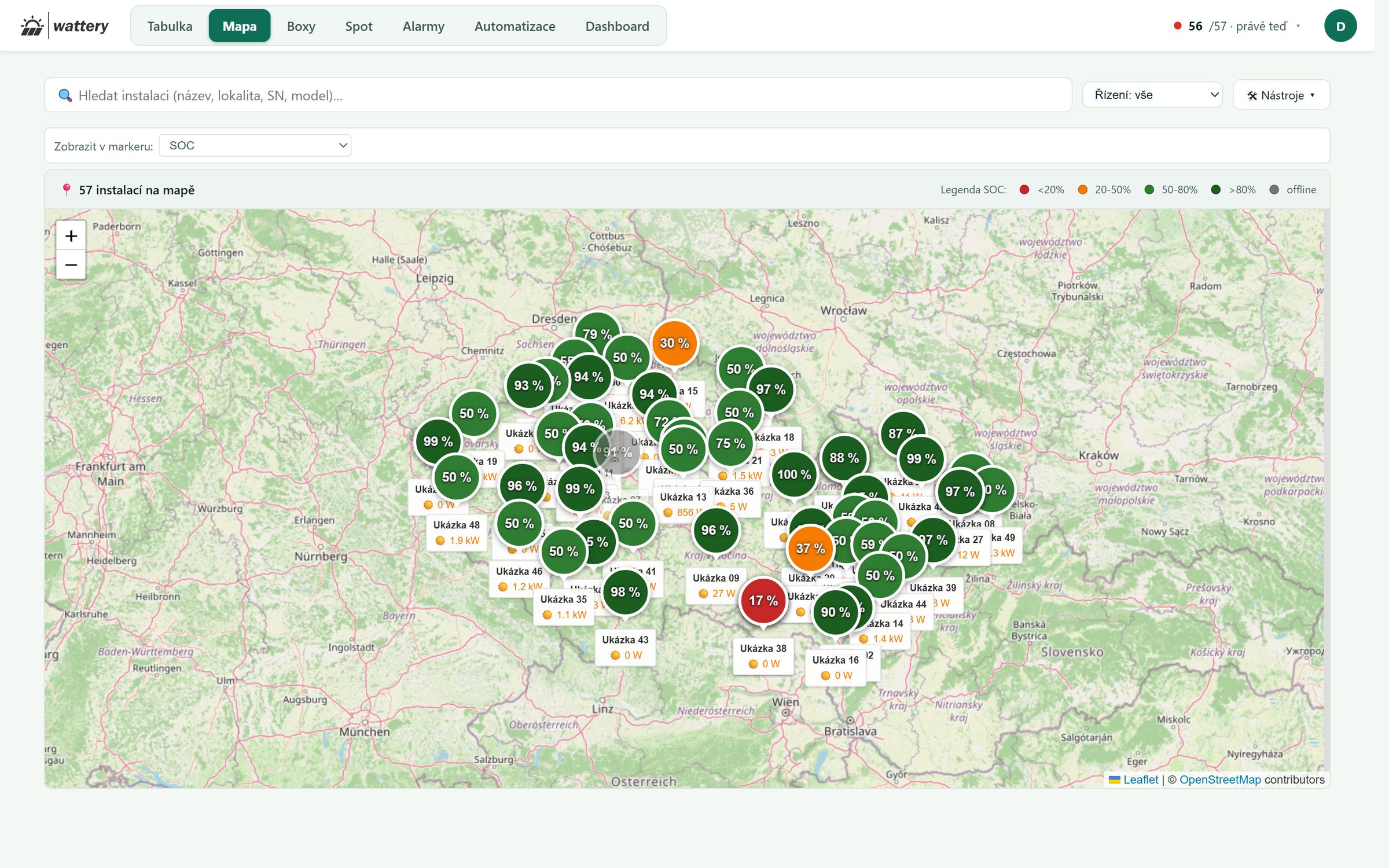Viewport: 1389px width, 868px height.
Task: Open the Ukázka 46 label
Action: [519, 579]
